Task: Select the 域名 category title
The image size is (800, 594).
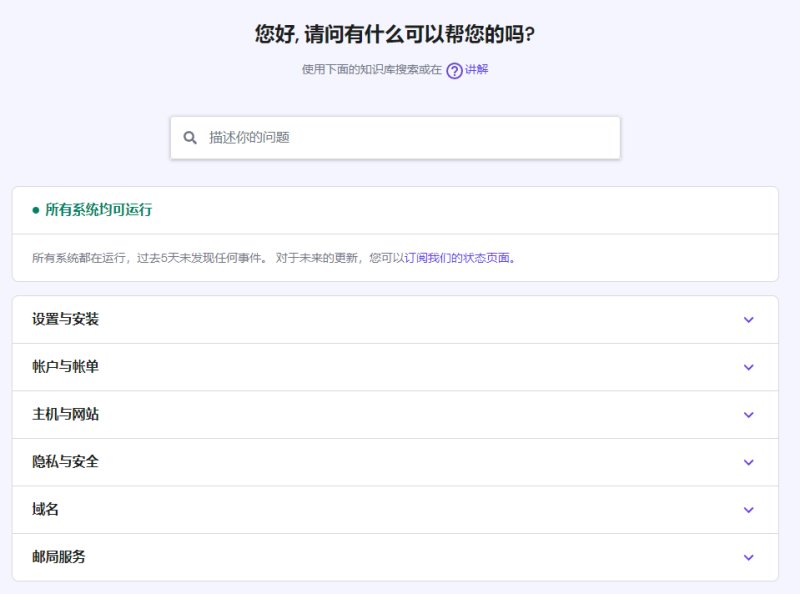Action: (x=45, y=509)
